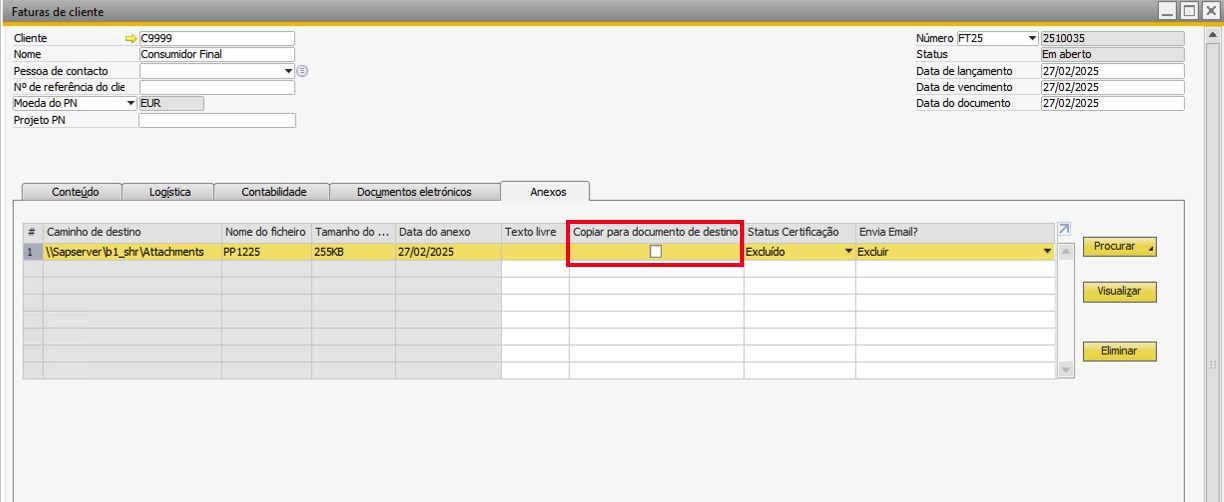Expand Status Certificação dropdown in row 1
The height and width of the screenshot is (502, 1224).
click(x=848, y=252)
